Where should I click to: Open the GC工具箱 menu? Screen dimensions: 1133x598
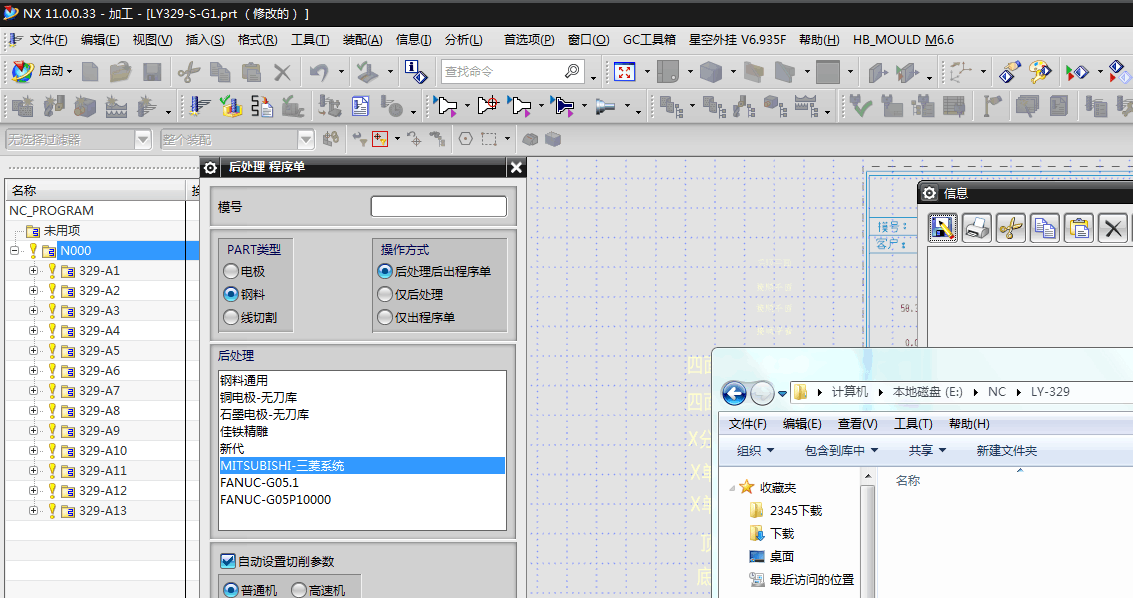[649, 40]
